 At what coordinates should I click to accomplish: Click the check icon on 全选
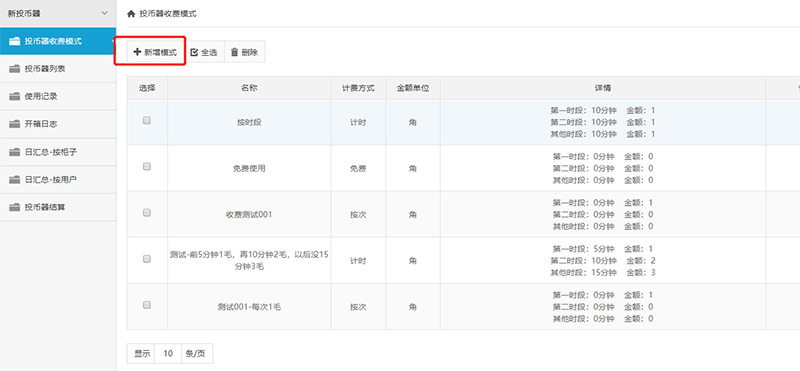coord(194,52)
